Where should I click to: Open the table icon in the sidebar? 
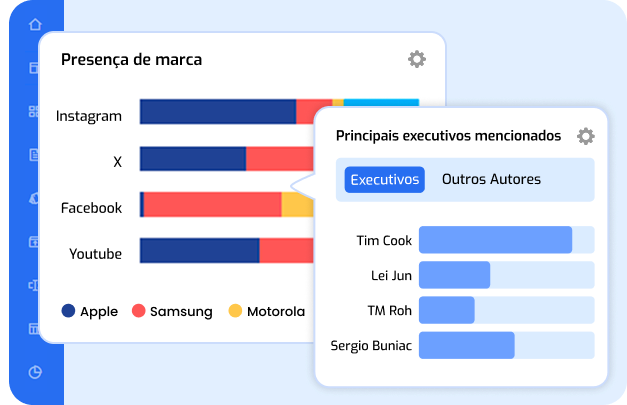(x=35, y=328)
